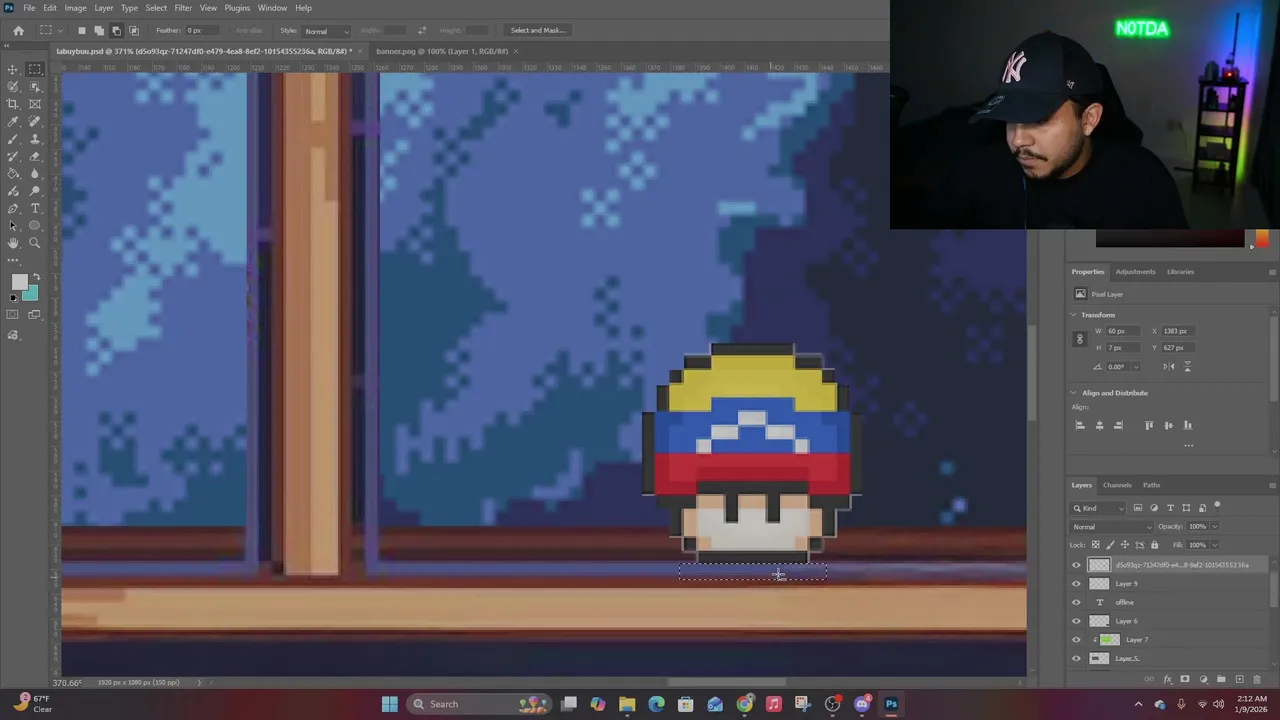Select the Eyedropper tool
The height and width of the screenshot is (720, 1280).
click(13, 121)
